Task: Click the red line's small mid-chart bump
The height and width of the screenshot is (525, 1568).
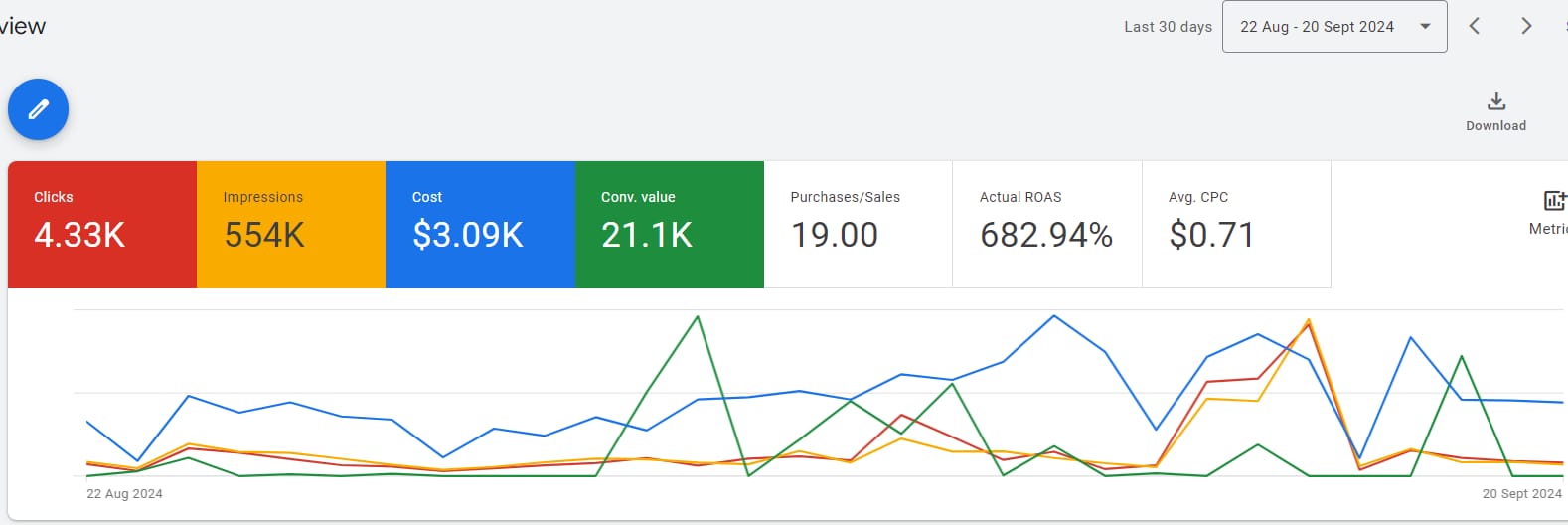Action: pos(901,415)
